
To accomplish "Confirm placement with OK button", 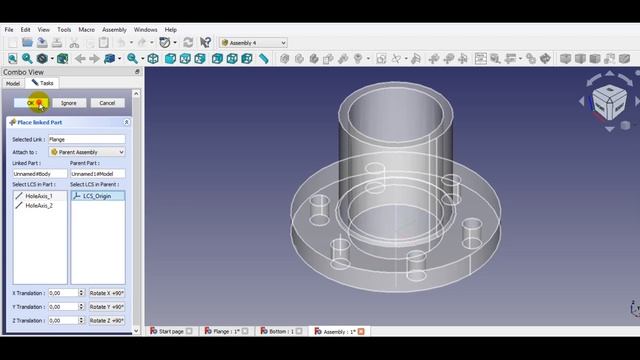I will [31, 103].
